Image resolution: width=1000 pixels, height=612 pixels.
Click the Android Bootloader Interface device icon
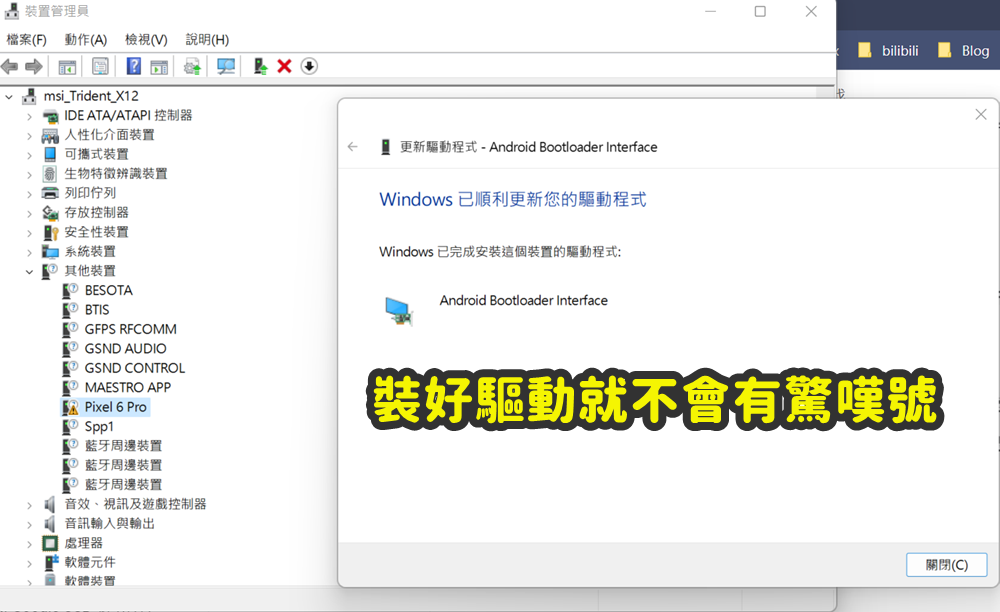tap(399, 311)
